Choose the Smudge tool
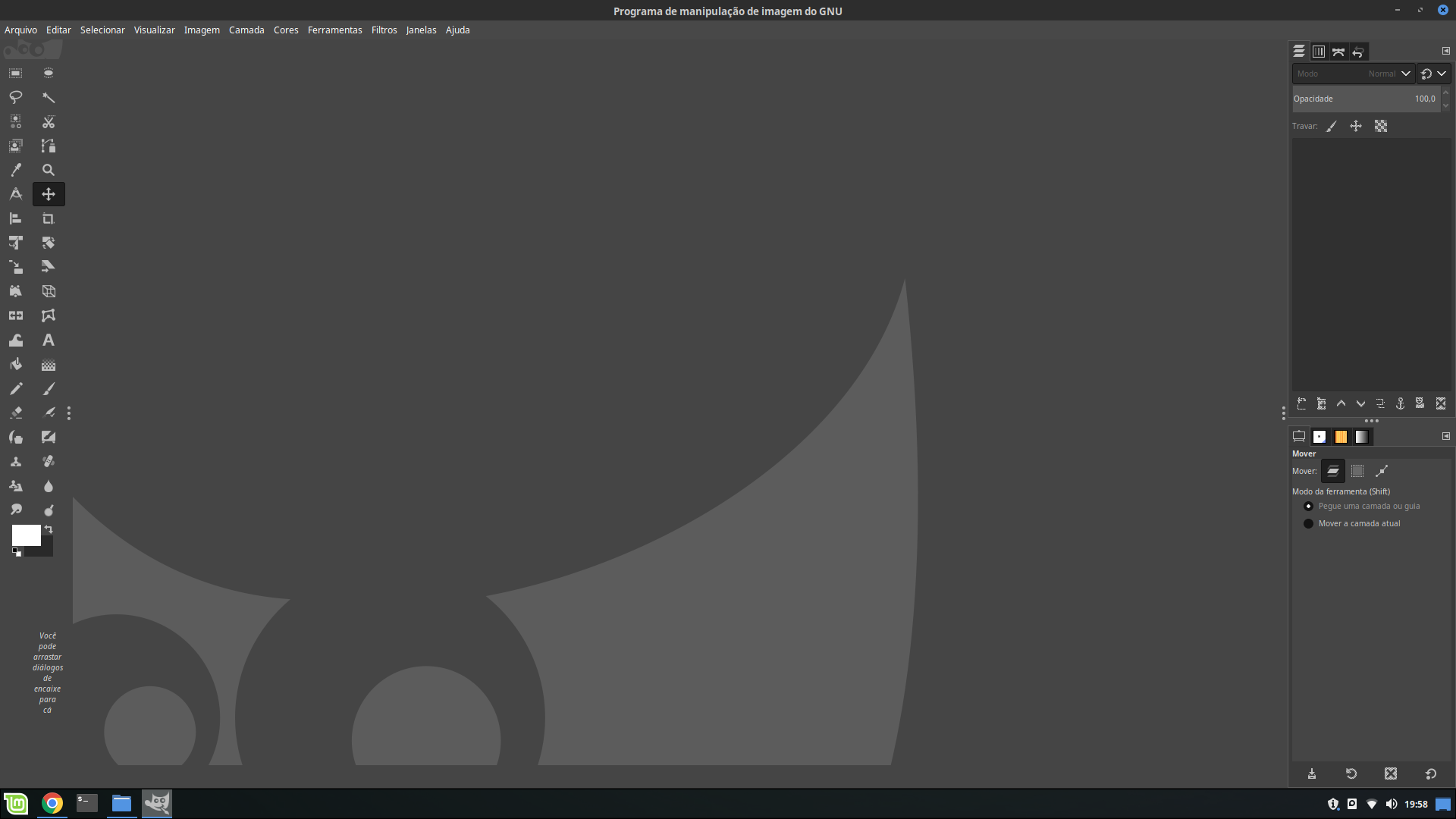The height and width of the screenshot is (819, 1456). (x=15, y=510)
